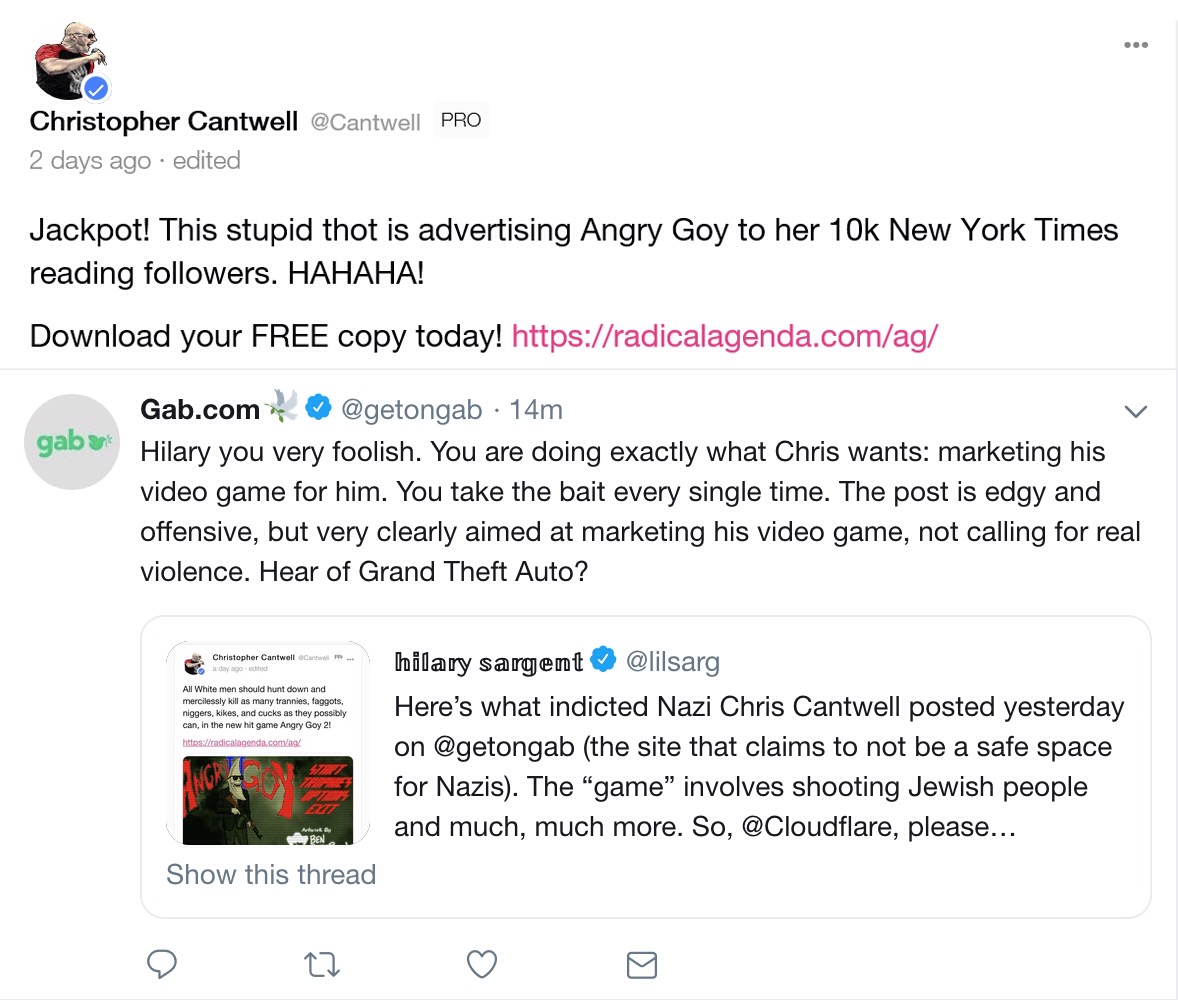1178x1000 pixels.
Task: Click the repost arrows icon
Action: coord(321,964)
